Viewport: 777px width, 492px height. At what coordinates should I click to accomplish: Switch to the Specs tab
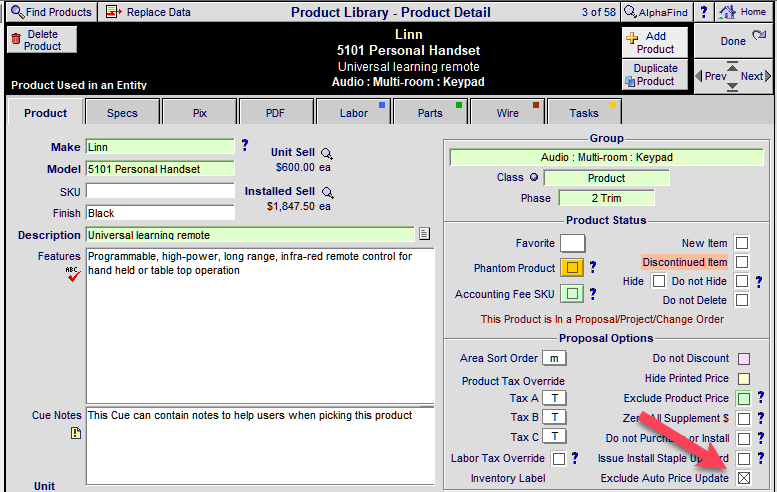pyautogui.click(x=122, y=113)
